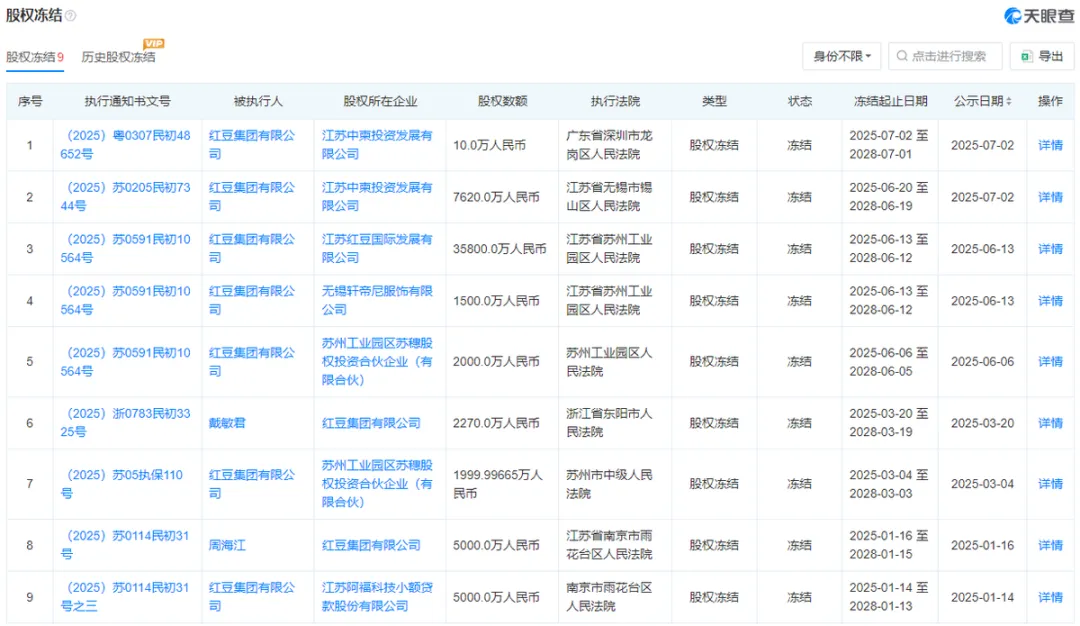1080x626 pixels.
Task: Click the 股权数额 column header
Action: click(502, 101)
